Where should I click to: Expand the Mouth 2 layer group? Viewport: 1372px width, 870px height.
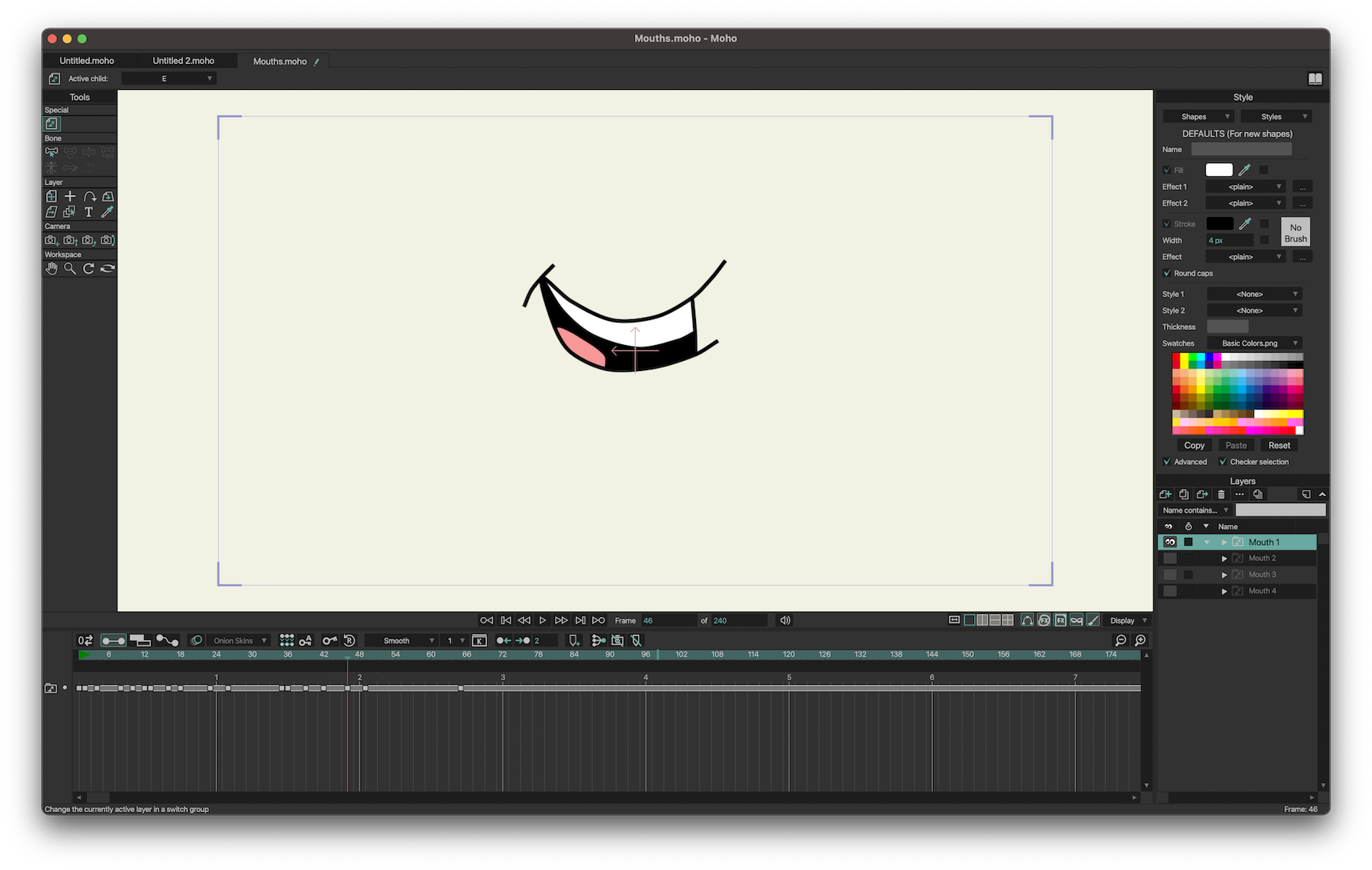pos(1224,558)
